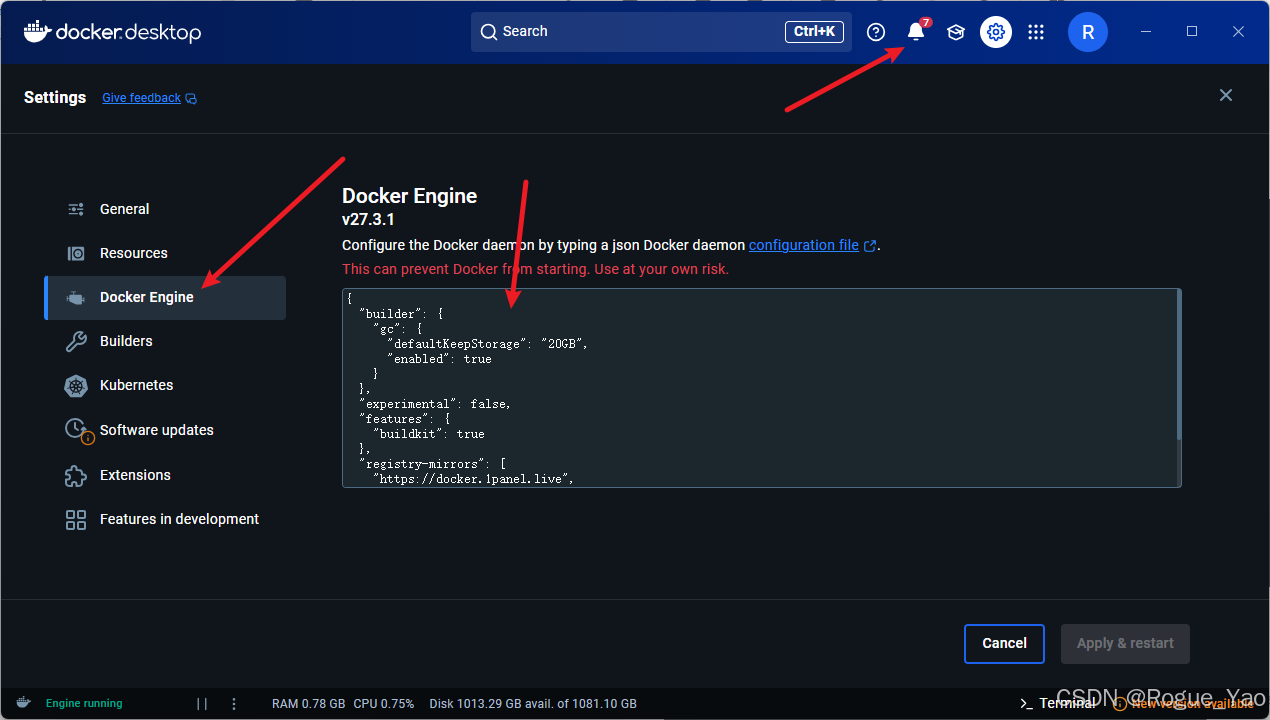Click the search magnifier icon
The width and height of the screenshot is (1270, 720).
coord(489,32)
